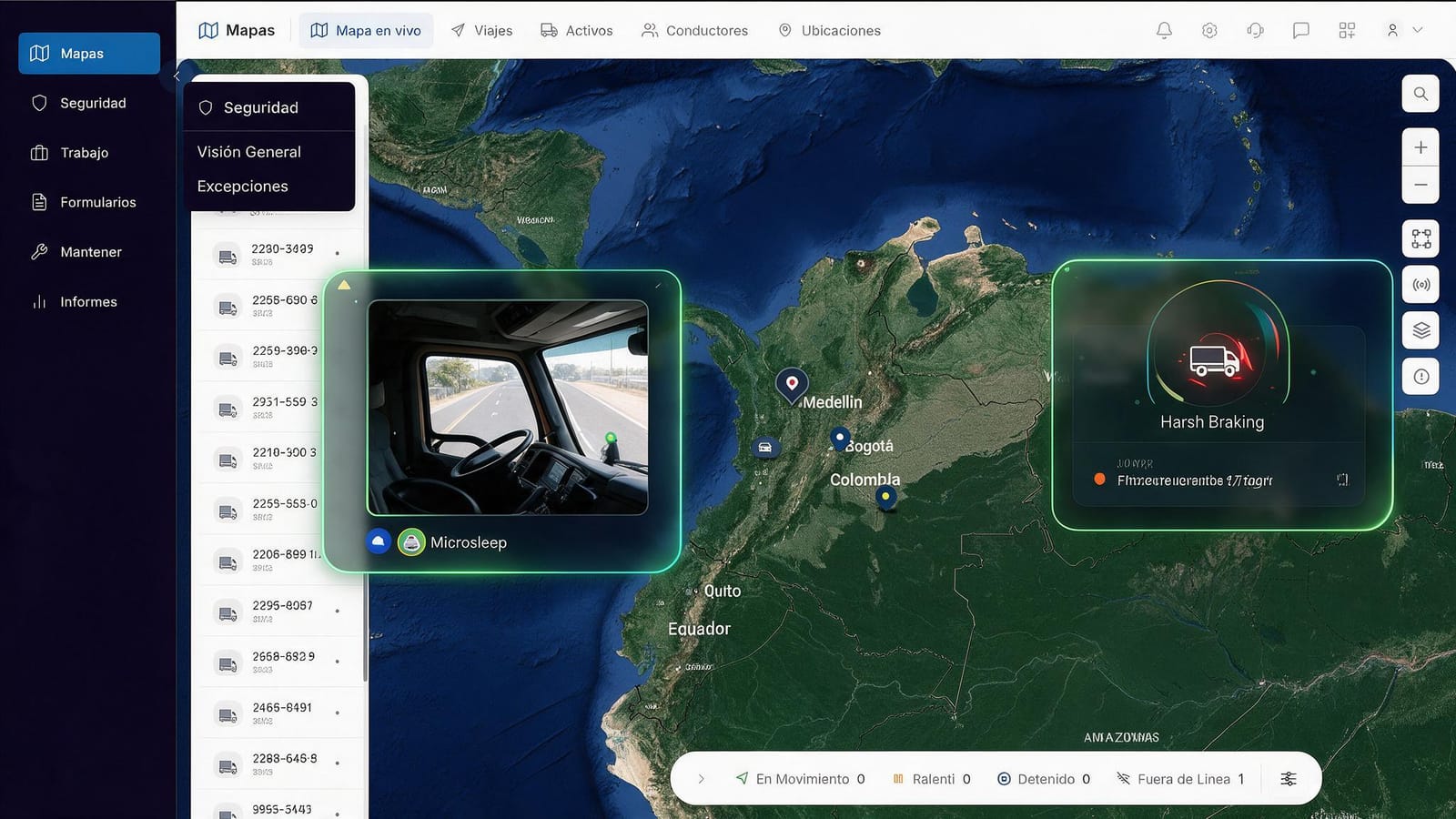Select asset row 2295-8057

click(x=278, y=611)
